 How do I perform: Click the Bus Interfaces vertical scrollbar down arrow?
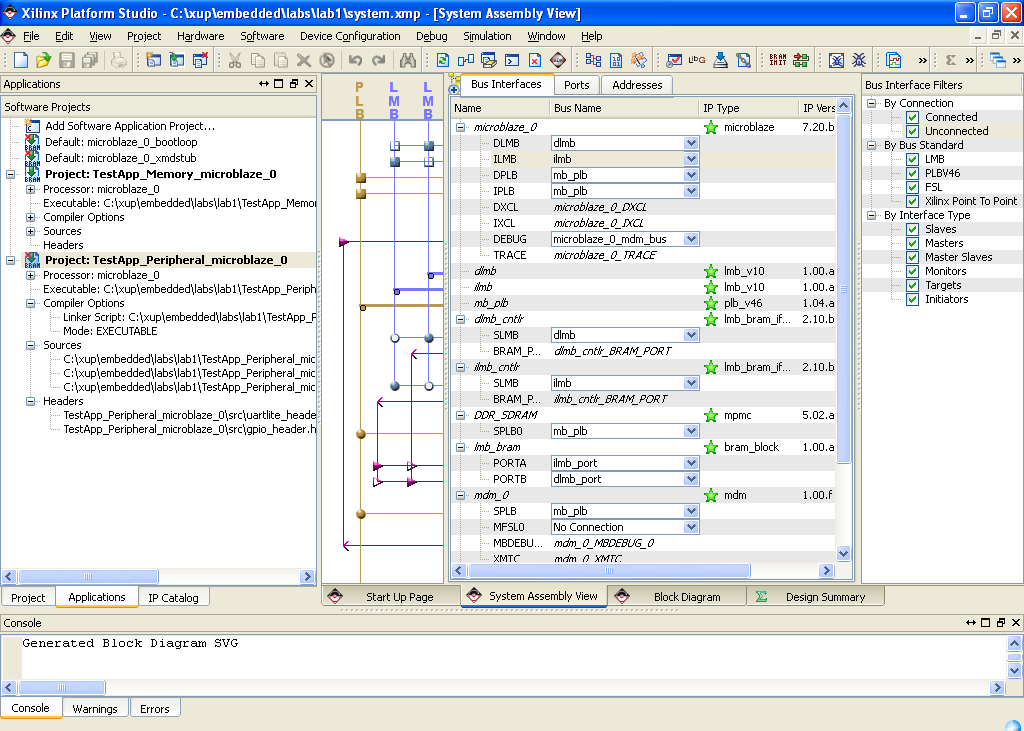click(x=843, y=553)
